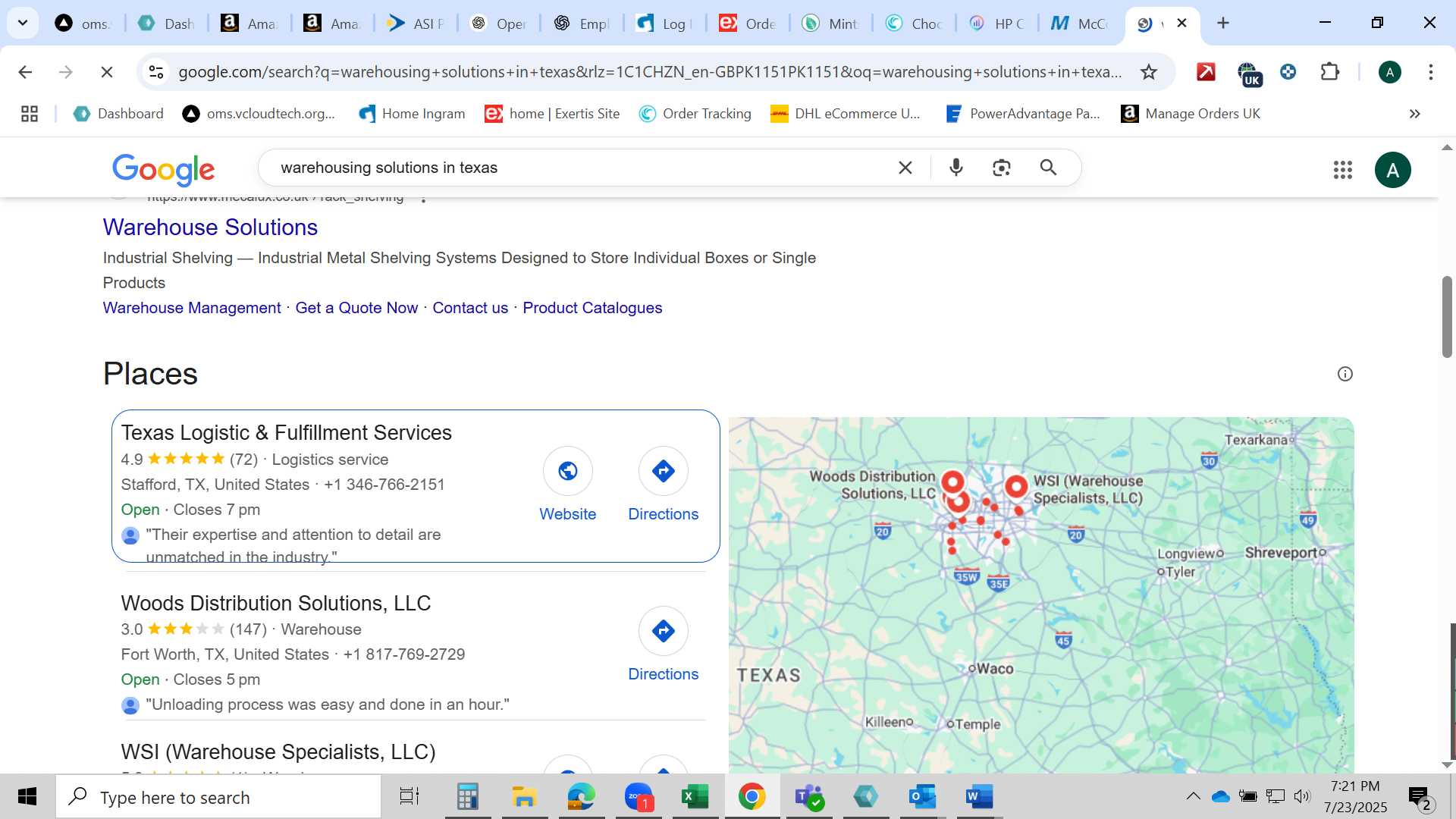Open the Google account avatar
Viewport: 1456px width, 819px height.
click(1392, 169)
